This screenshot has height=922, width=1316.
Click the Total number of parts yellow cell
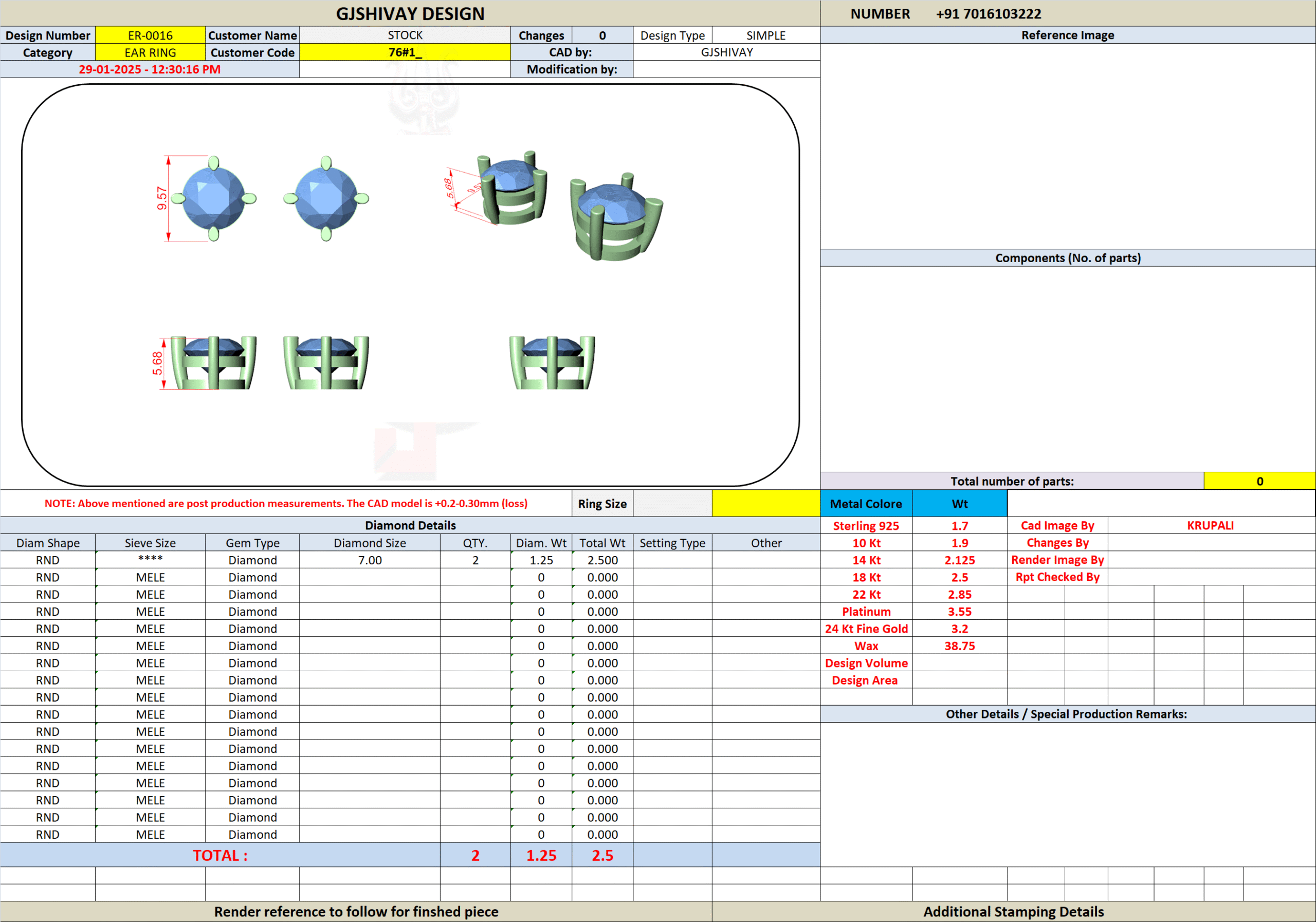[x=1259, y=482]
